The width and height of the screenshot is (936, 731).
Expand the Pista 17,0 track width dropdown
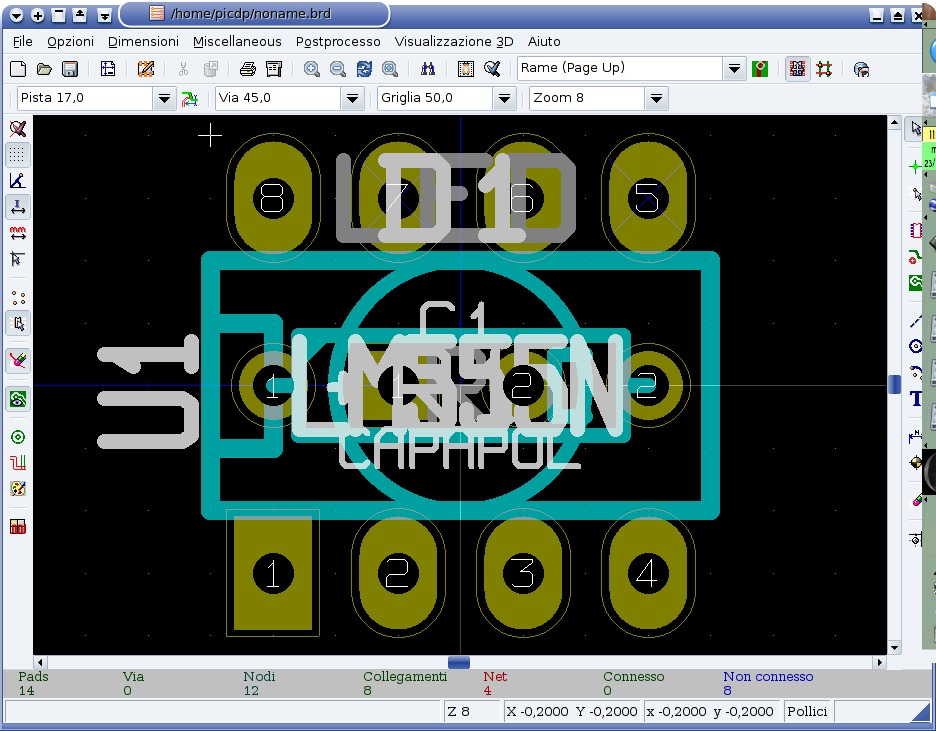coord(164,98)
